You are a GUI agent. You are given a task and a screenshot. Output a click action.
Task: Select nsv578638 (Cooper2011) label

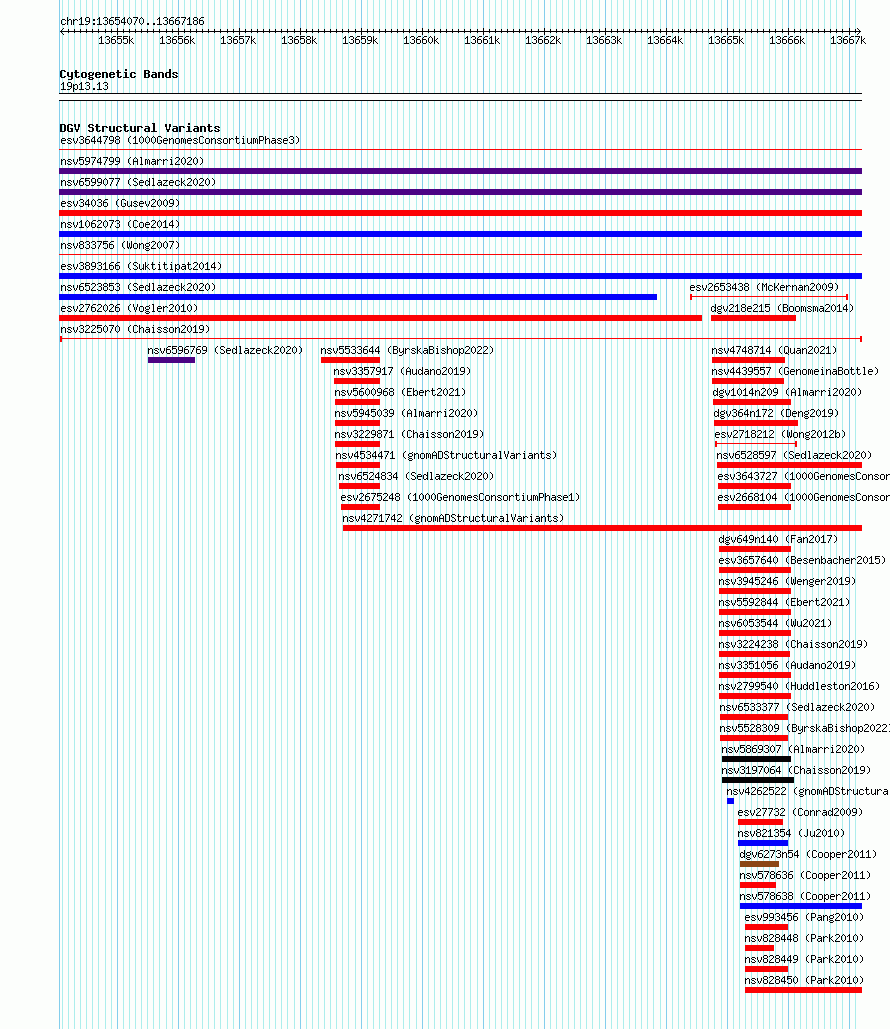point(805,896)
